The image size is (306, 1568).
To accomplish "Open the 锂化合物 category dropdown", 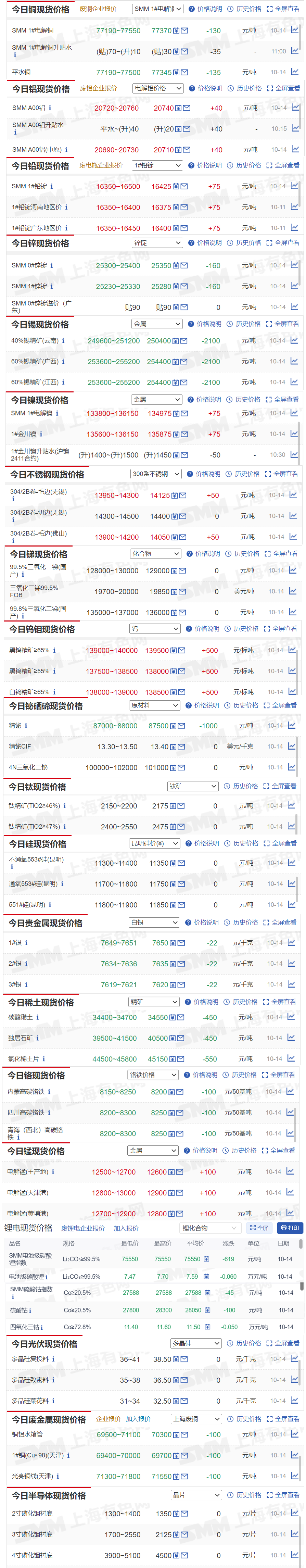I will [209, 1228].
